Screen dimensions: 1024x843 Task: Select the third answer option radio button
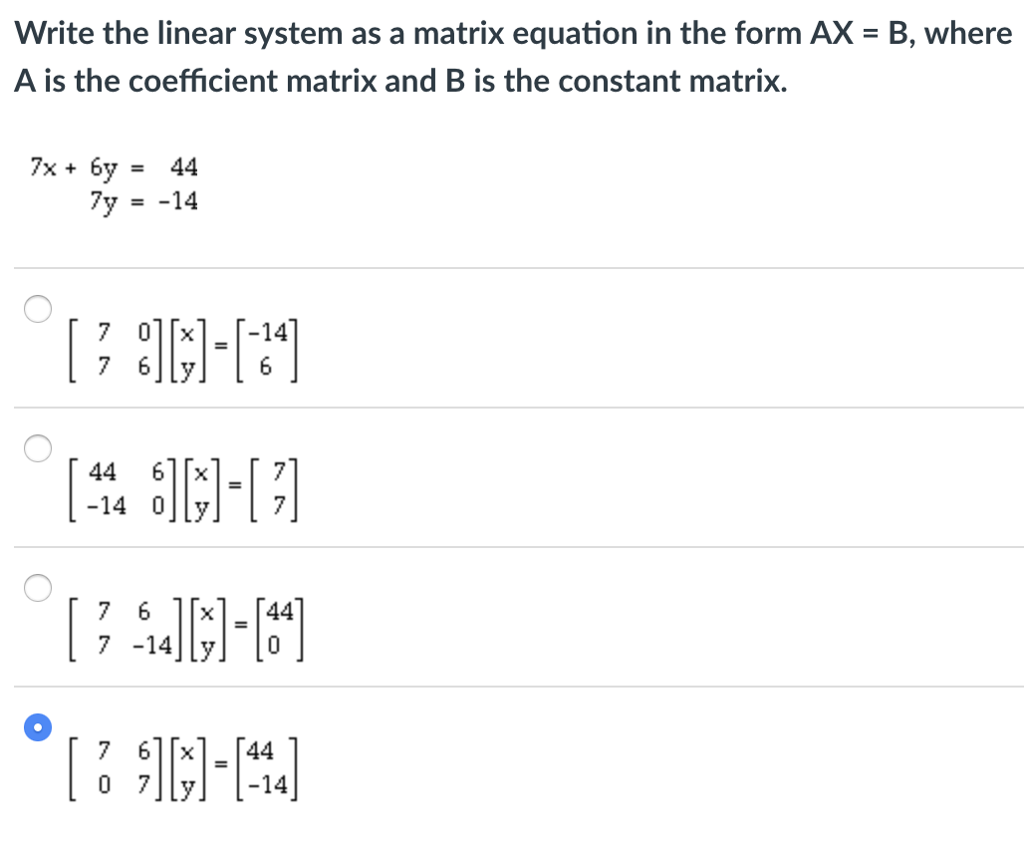point(37,588)
